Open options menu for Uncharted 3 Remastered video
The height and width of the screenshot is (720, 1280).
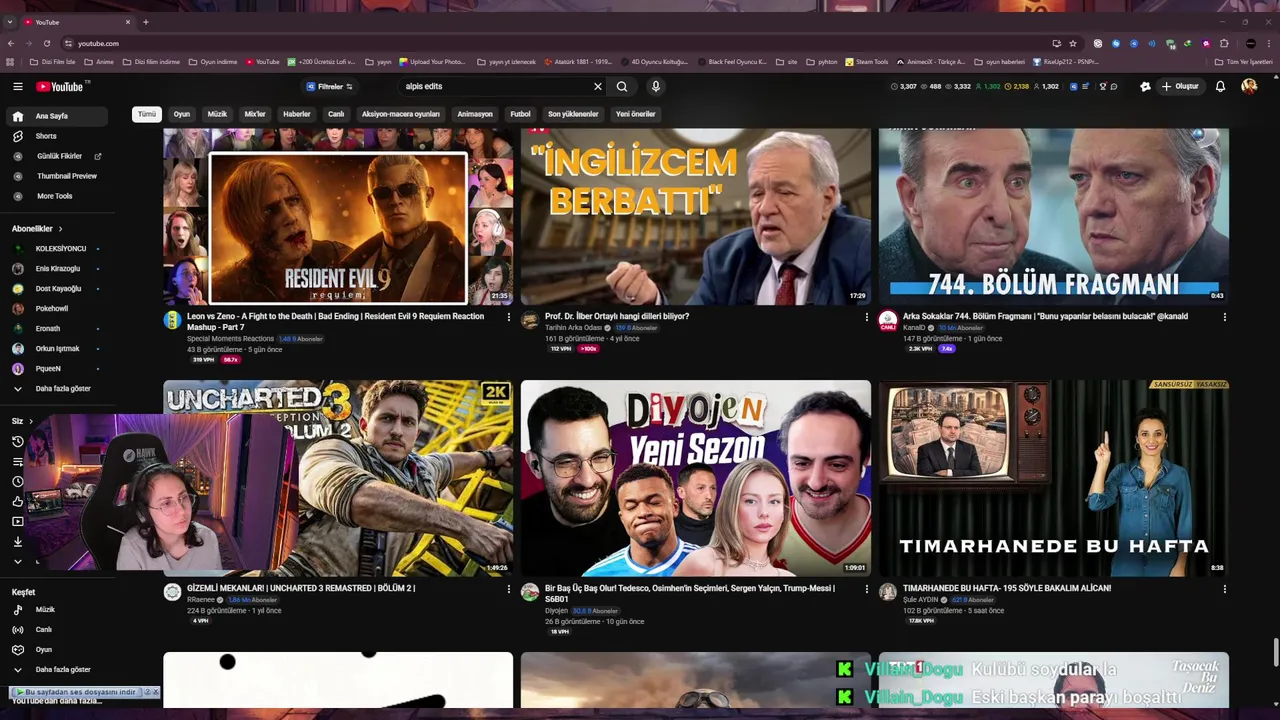508,589
